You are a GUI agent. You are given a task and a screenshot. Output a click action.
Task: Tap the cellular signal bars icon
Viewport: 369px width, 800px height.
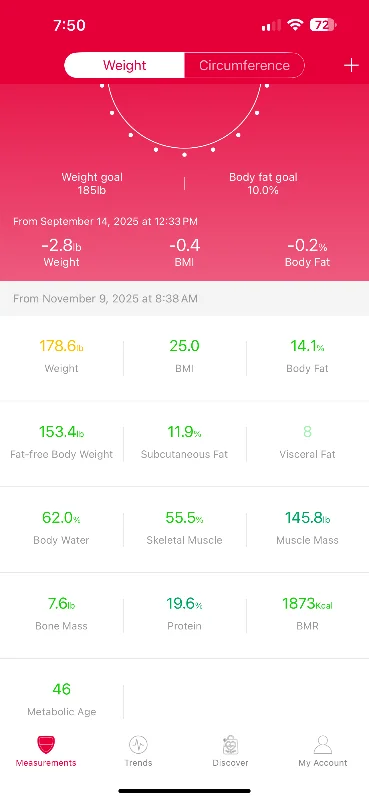click(x=271, y=25)
